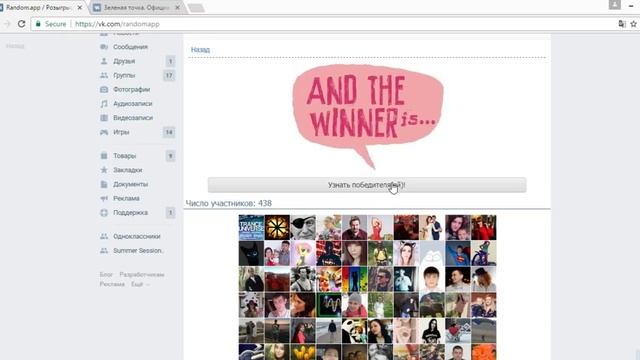Viewport: 640px width, 360px height.
Task: Click the Друзья friends person icon
Action: [104, 61]
